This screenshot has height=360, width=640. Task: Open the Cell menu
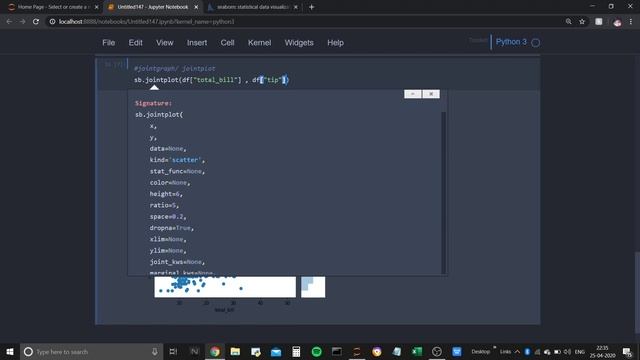(227, 42)
